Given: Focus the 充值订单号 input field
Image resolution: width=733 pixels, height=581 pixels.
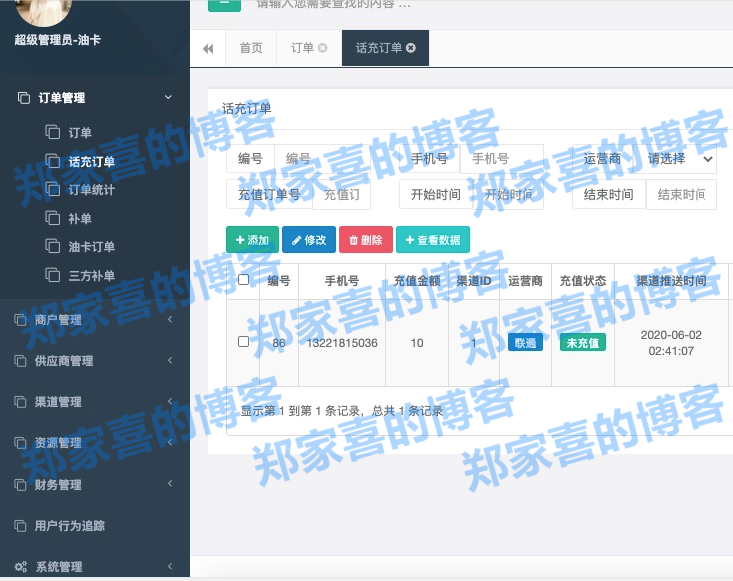Looking at the screenshot, I should (341, 194).
